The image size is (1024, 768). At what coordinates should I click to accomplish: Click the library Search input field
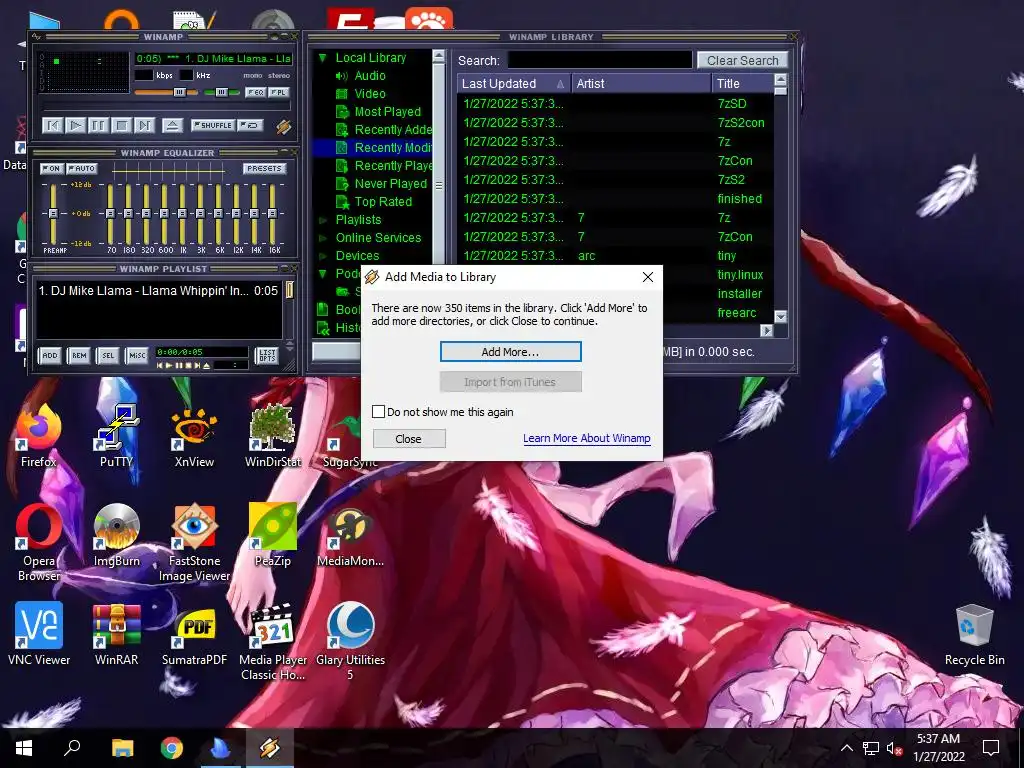[600, 60]
